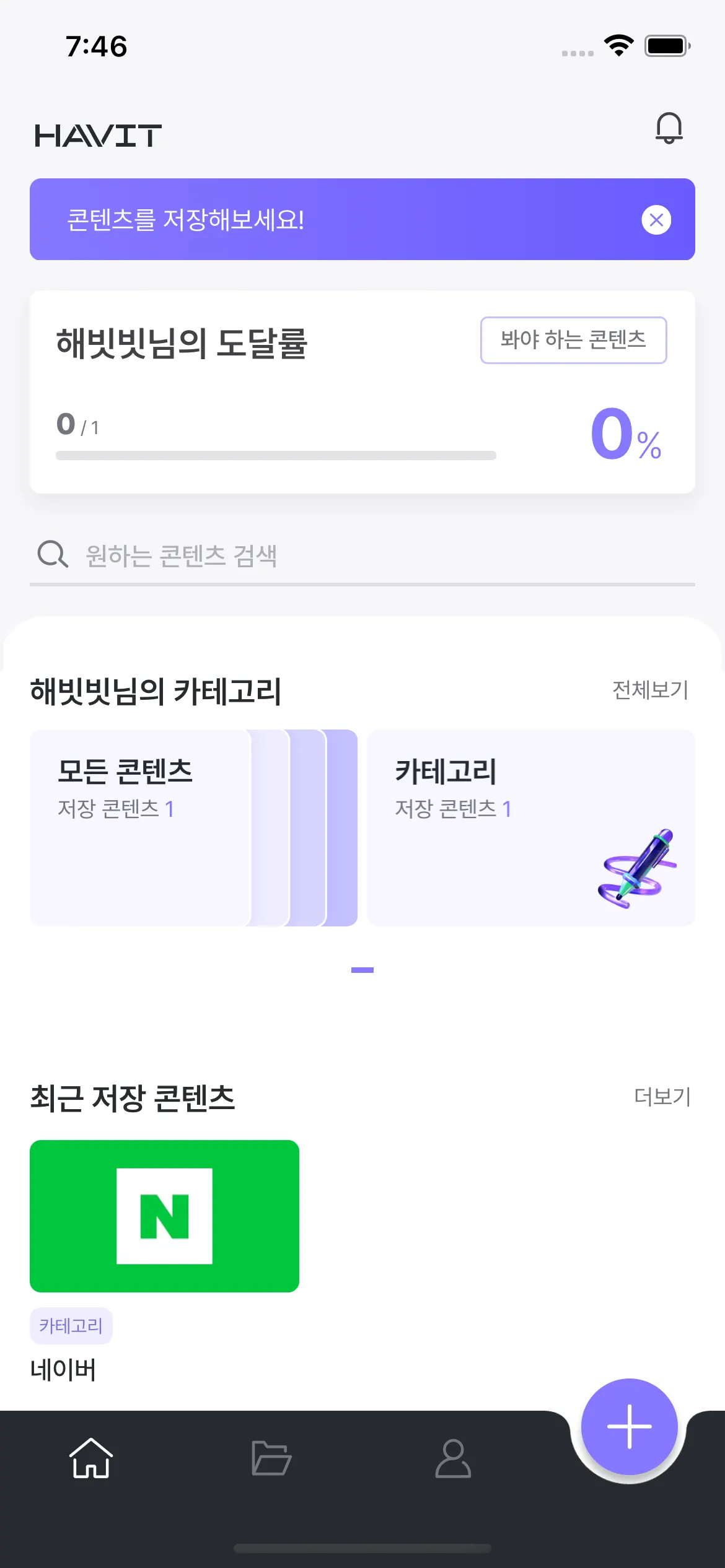Tap the search magnifier icon
The image size is (725, 1568).
[53, 554]
